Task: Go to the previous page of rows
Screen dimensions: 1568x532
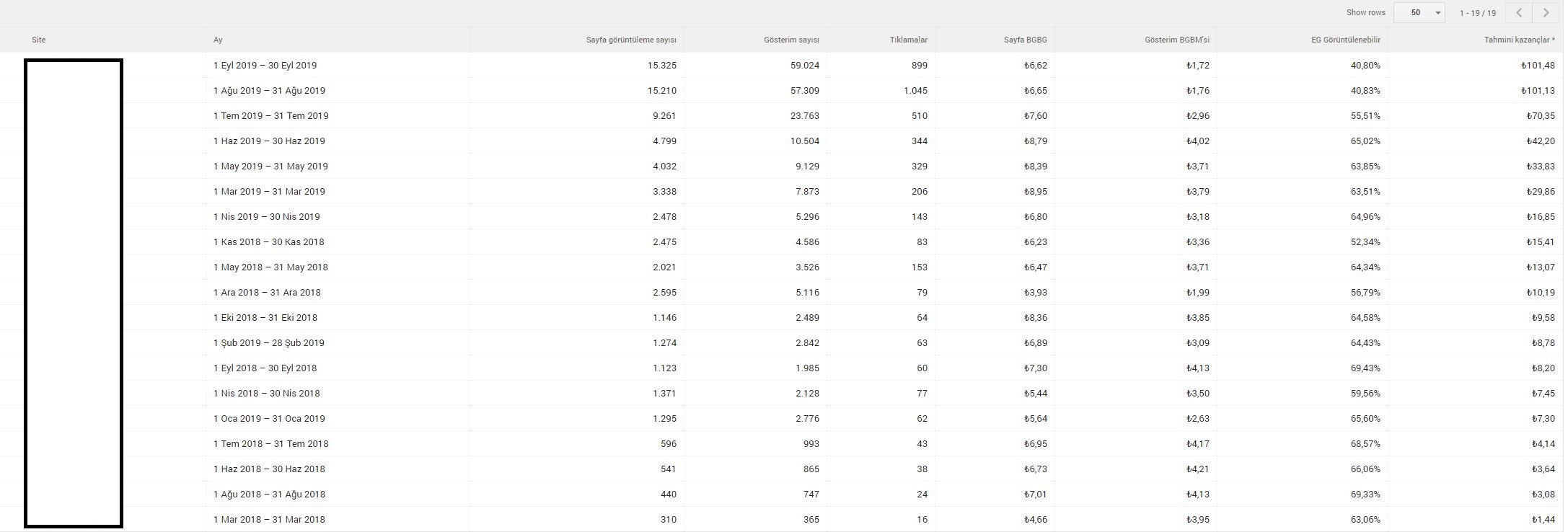Action: click(1520, 12)
